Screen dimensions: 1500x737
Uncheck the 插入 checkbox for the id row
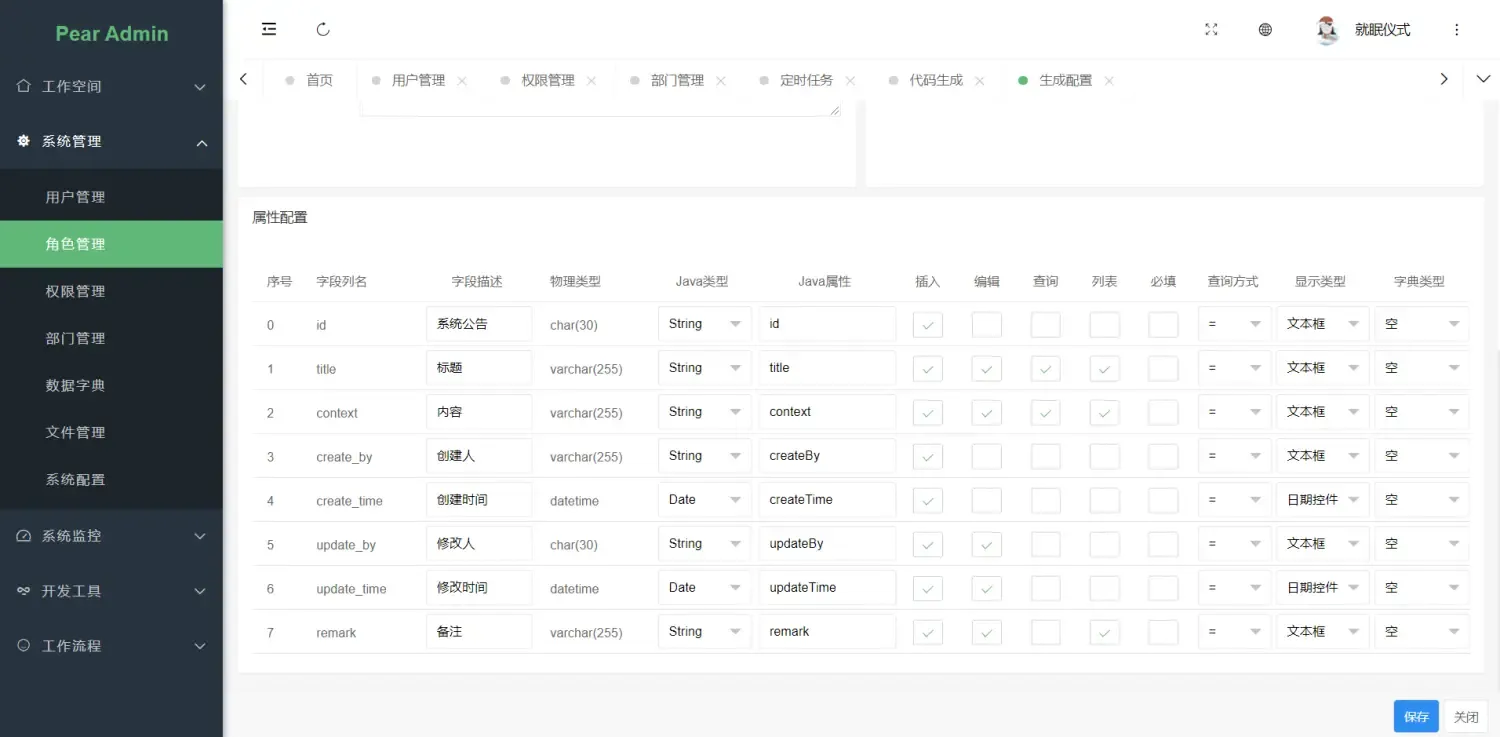(927, 323)
